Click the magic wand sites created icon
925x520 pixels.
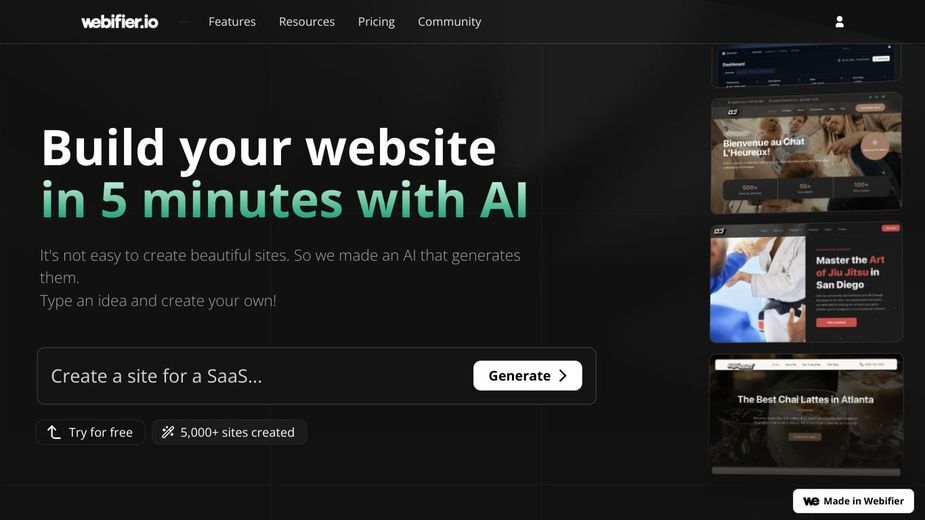tap(168, 432)
